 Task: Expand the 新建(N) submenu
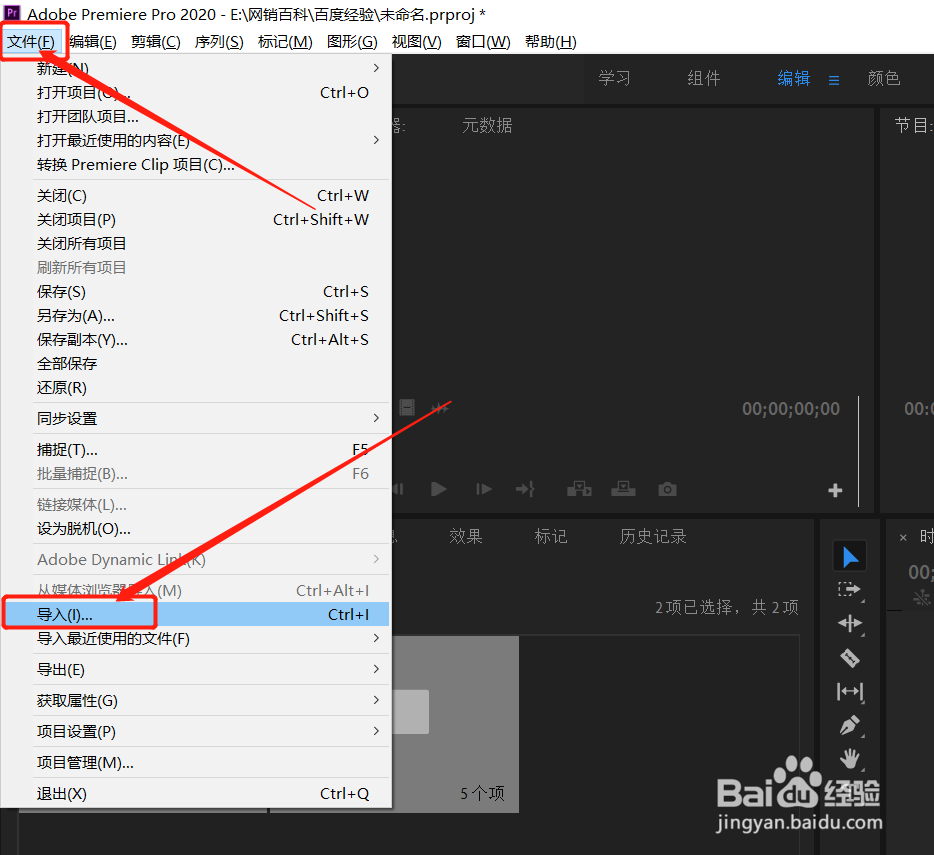click(196, 68)
